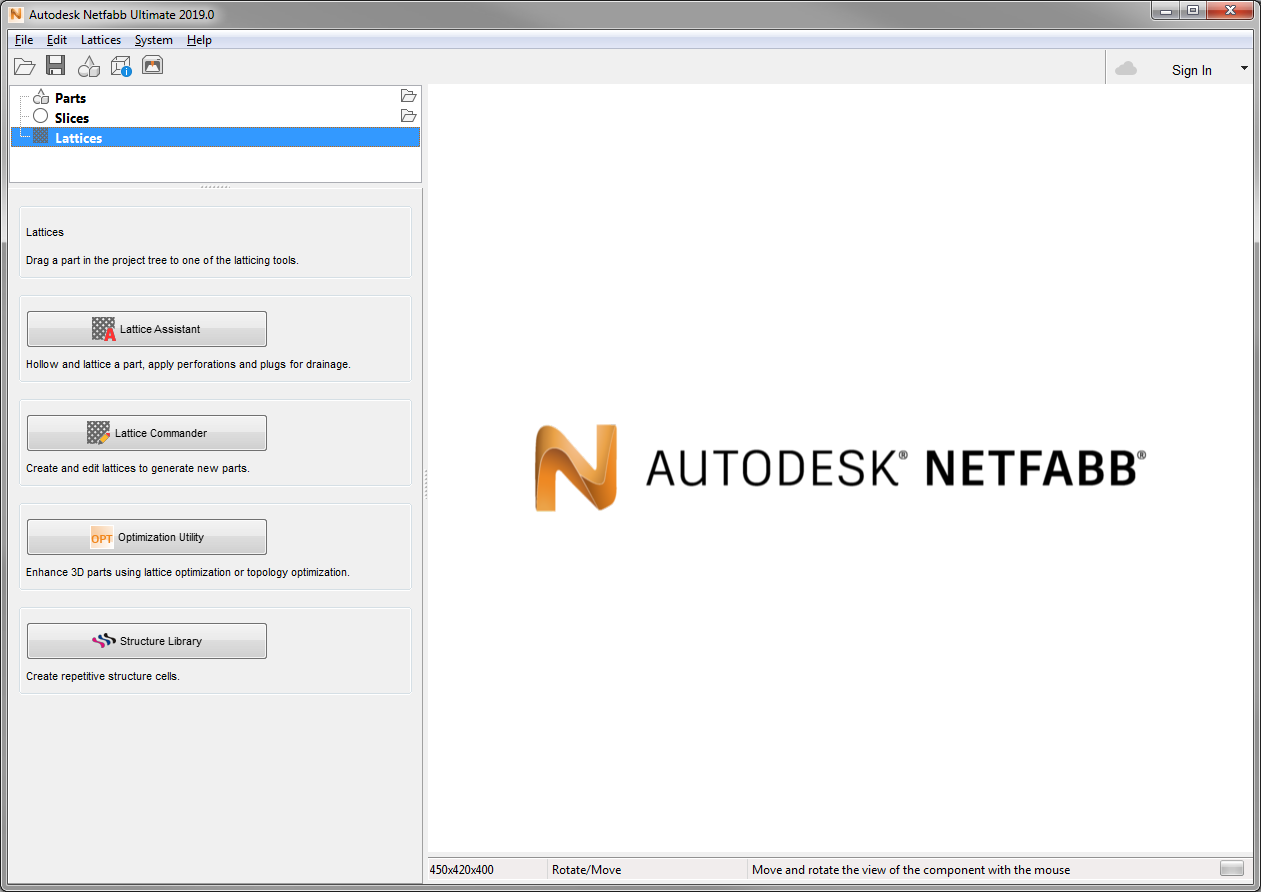This screenshot has height=892, width=1261.
Task: Click the Netfabb application icon in title bar
Action: tap(16, 14)
